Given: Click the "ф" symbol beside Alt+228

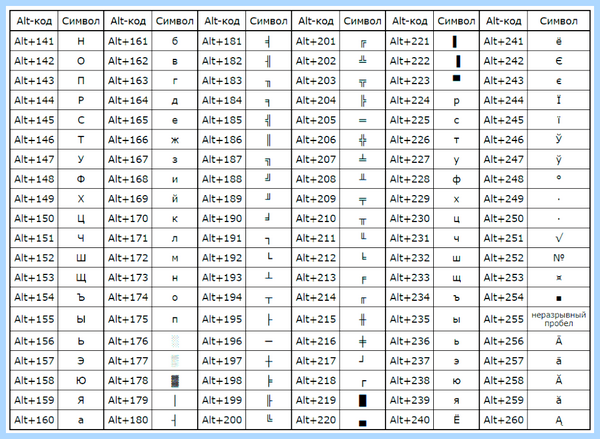Looking at the screenshot, I should tap(456, 179).
